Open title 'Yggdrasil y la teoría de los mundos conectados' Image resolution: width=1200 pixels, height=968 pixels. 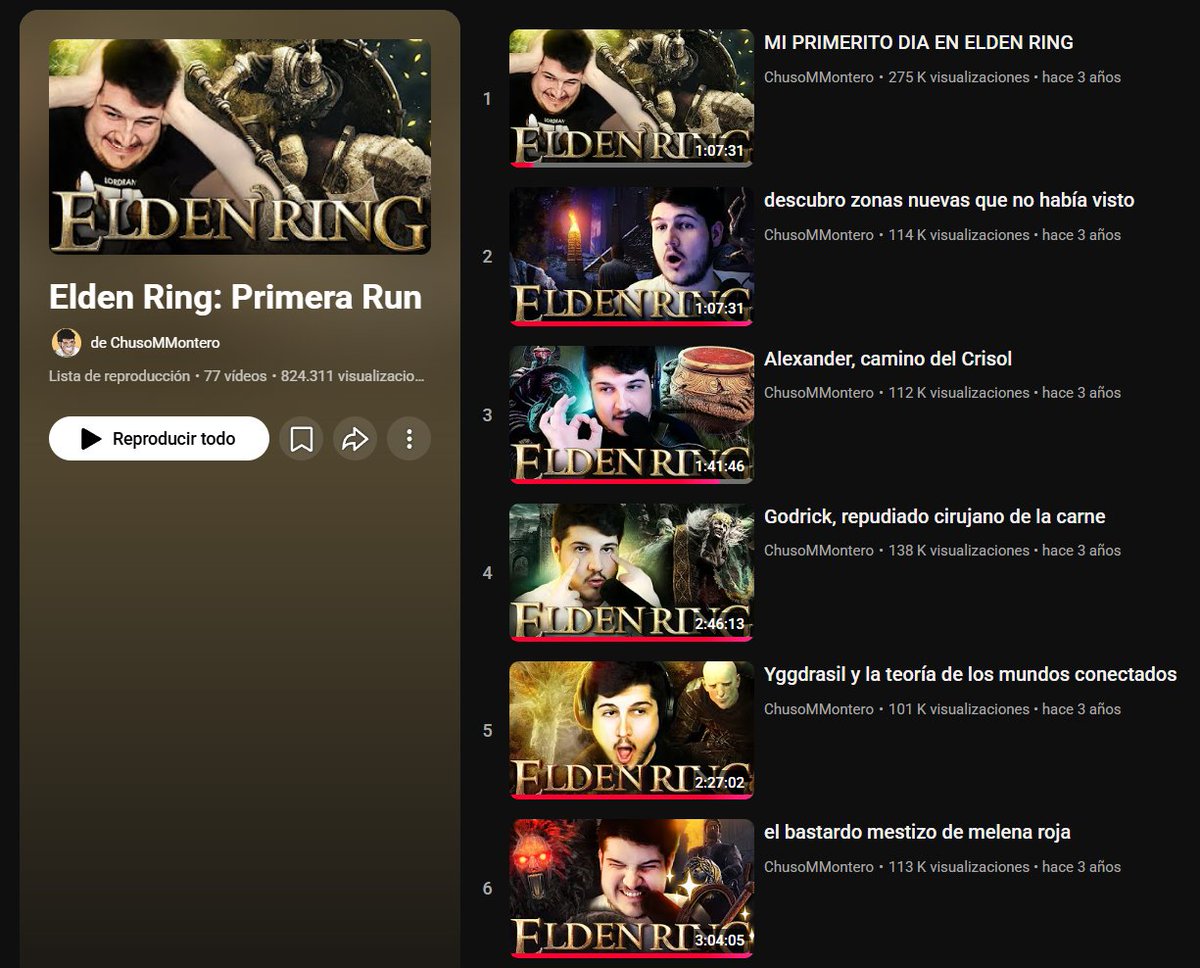coord(970,675)
